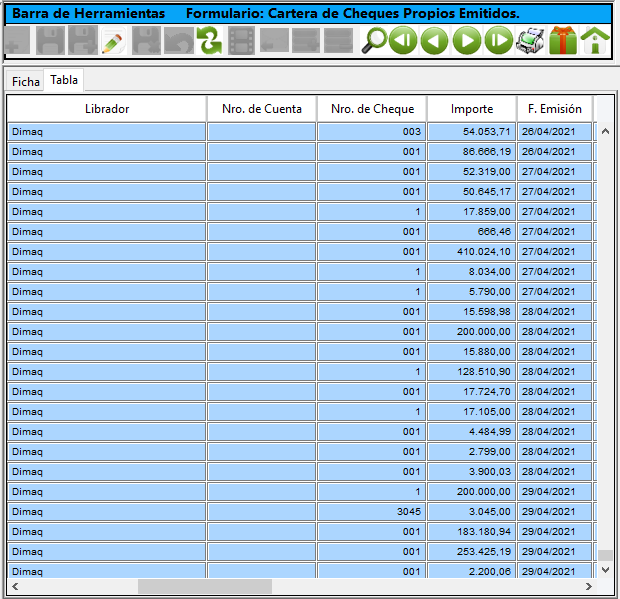
Task: Go to previous record with green left arrow
Action: coord(435,40)
